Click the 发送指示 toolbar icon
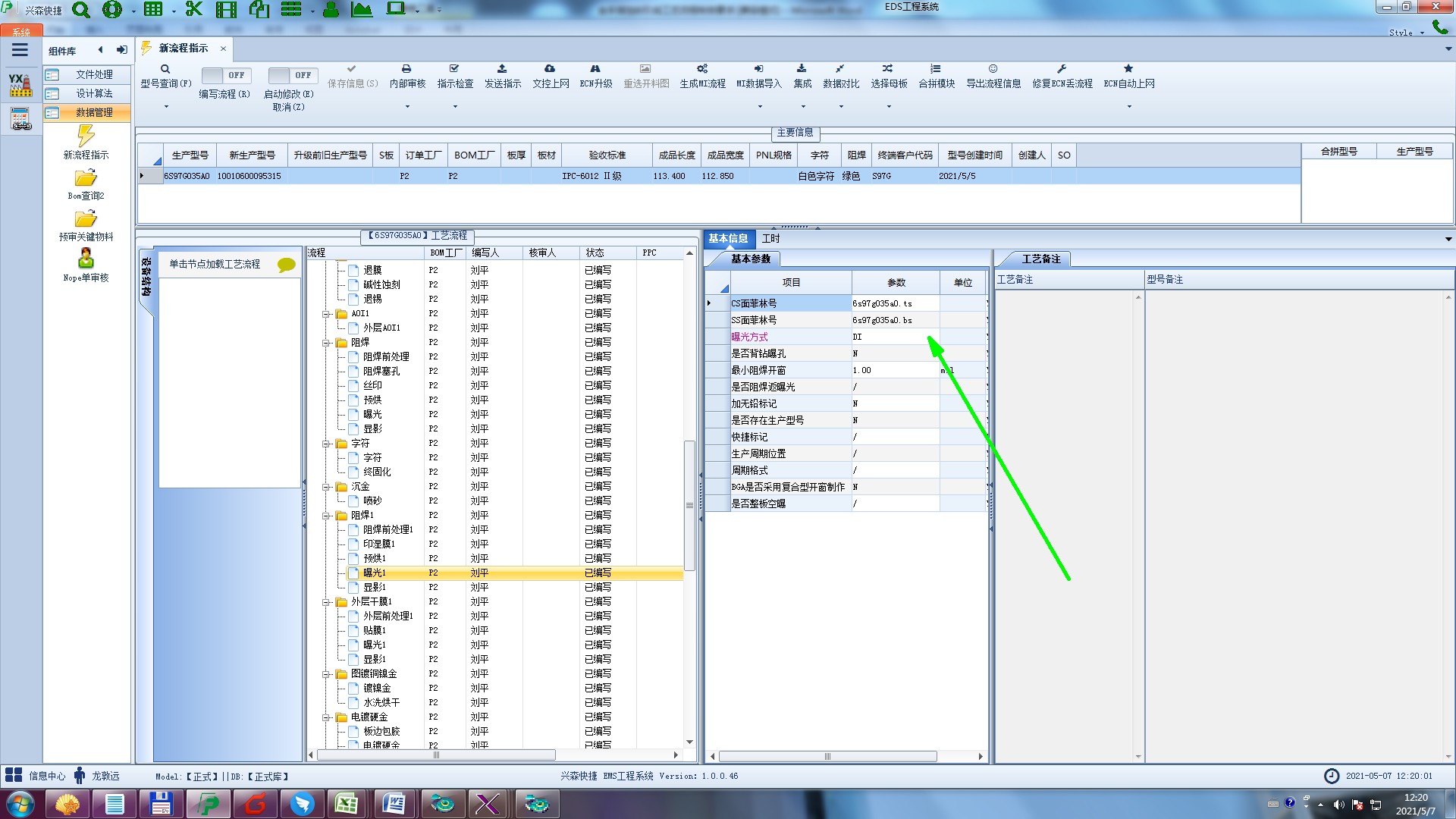The height and width of the screenshot is (819, 1456). pyautogui.click(x=502, y=69)
